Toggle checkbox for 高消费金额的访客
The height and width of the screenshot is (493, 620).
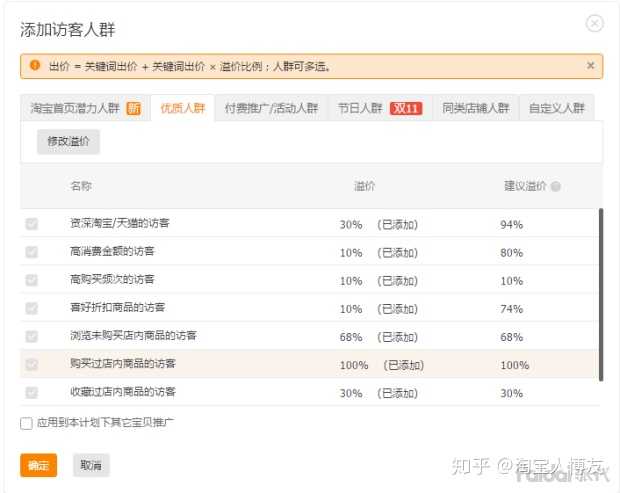point(32,252)
